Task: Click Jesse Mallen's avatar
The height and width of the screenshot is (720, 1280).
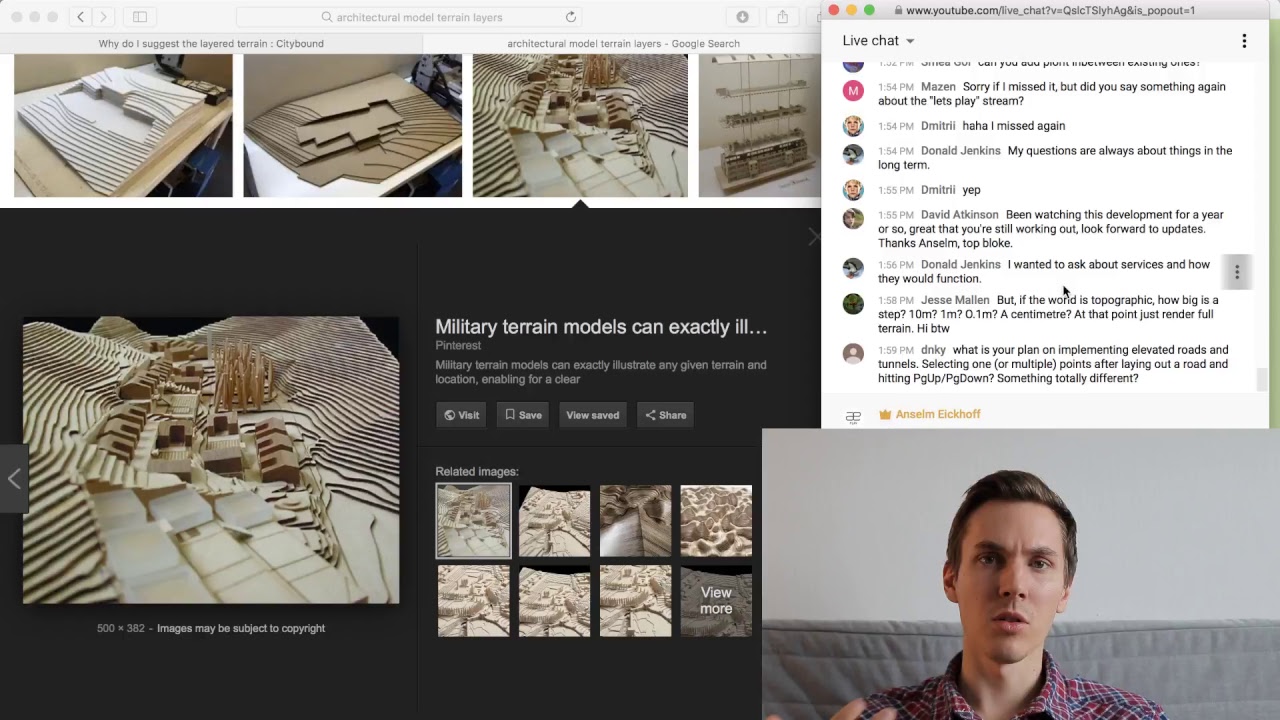Action: (x=853, y=304)
